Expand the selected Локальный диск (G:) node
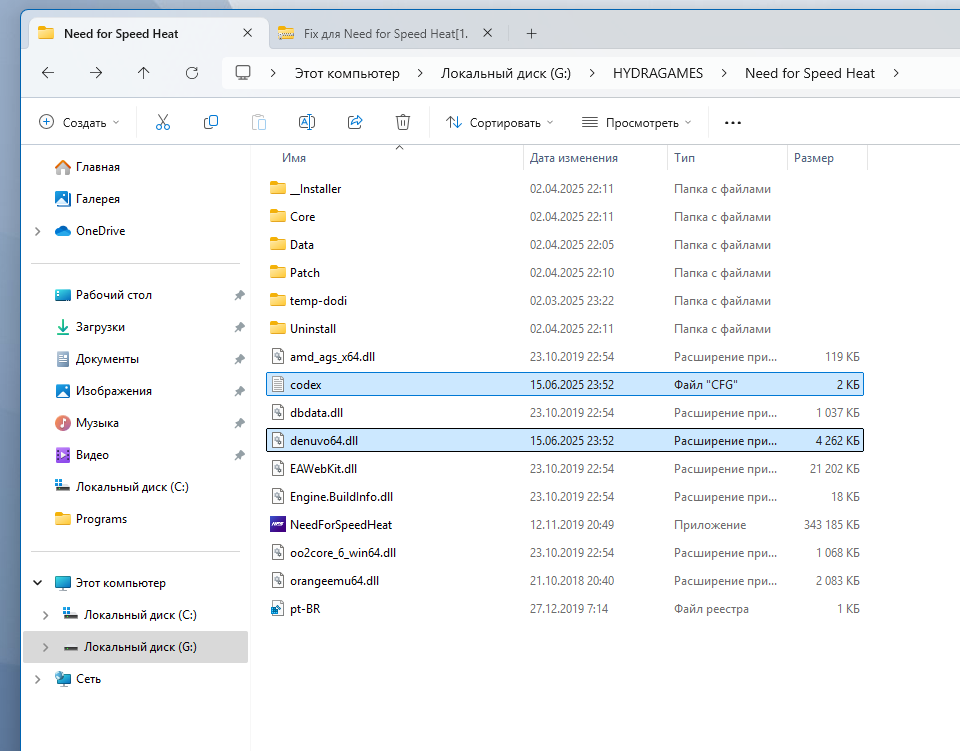This screenshot has height=751, width=960. coord(45,647)
